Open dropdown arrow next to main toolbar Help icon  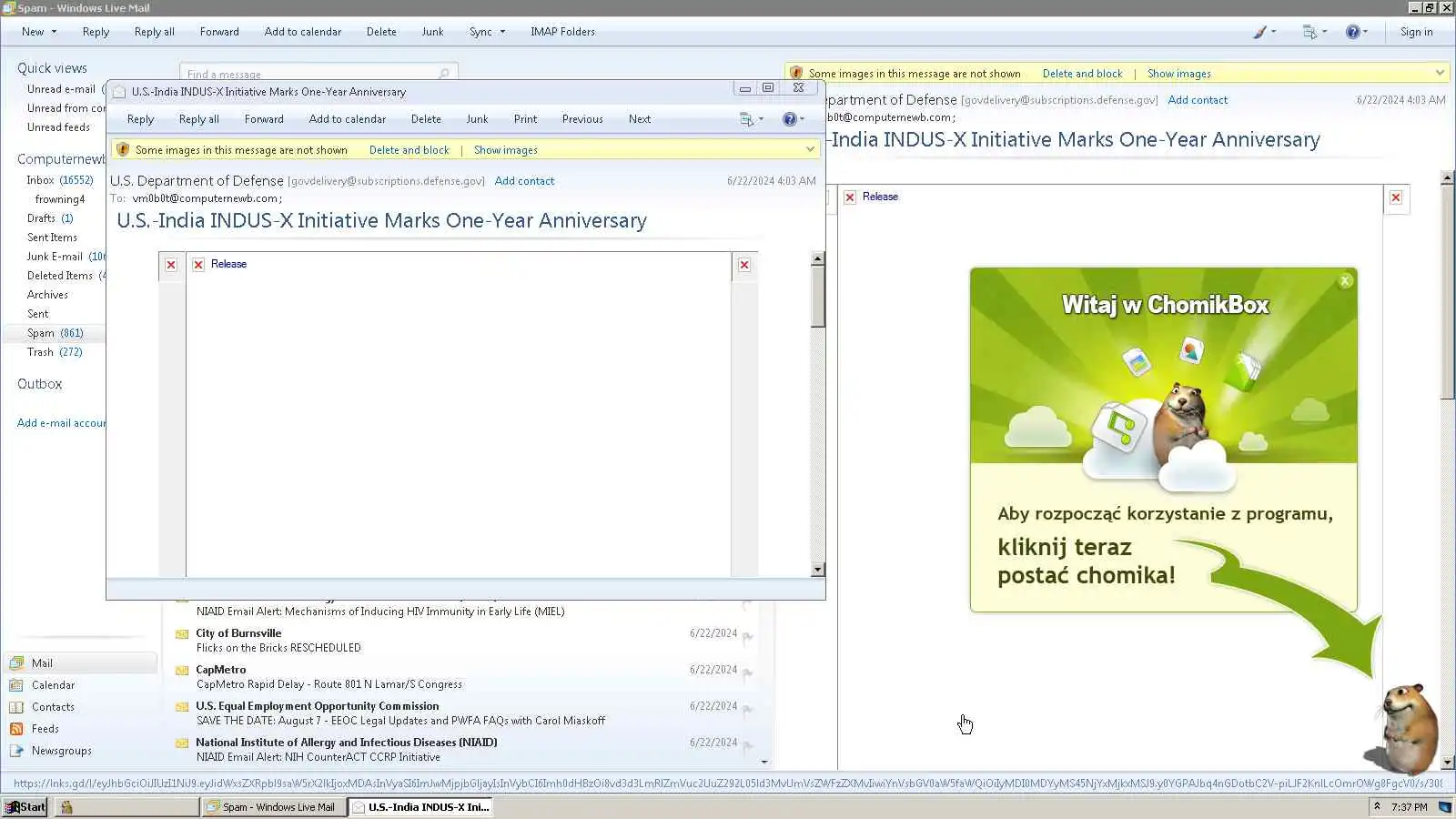[1366, 32]
